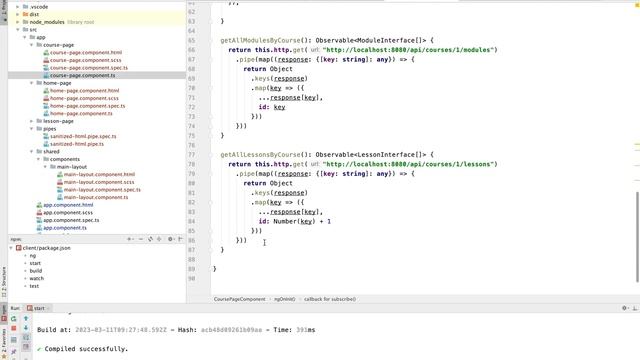This screenshot has width=640, height=360.
Task: Click the Rerun button in Run panel
Action: (x=14, y=318)
